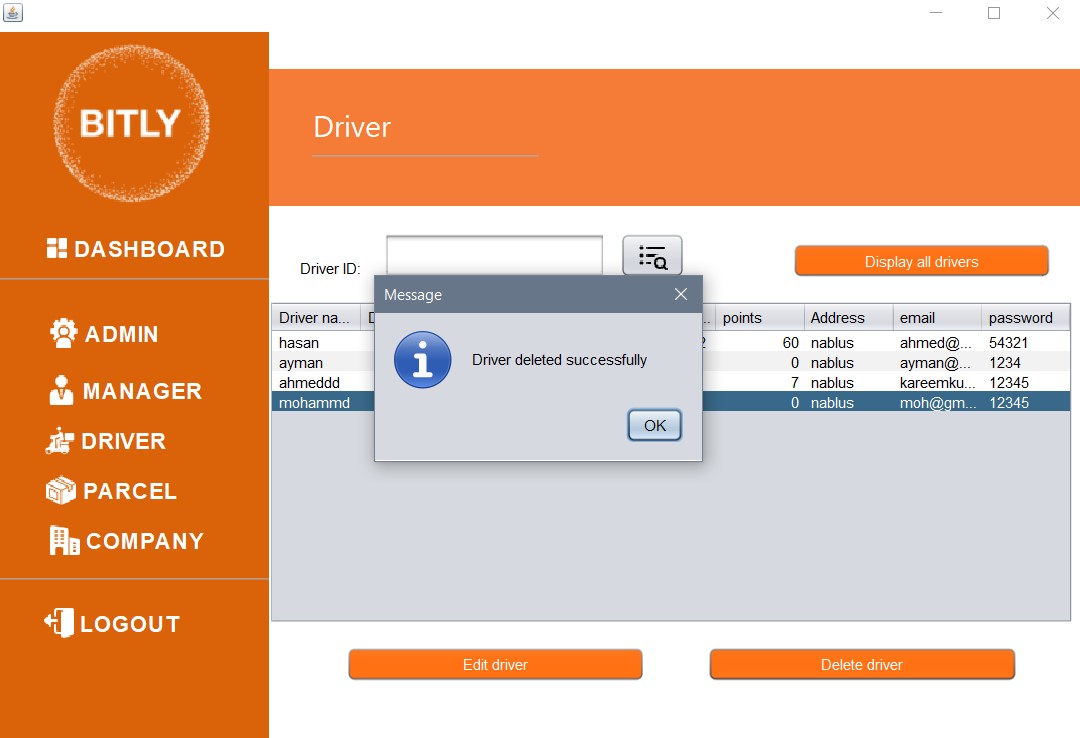Screen dimensions: 1080x738
Task: Maximize the application window
Action: pos(994,12)
